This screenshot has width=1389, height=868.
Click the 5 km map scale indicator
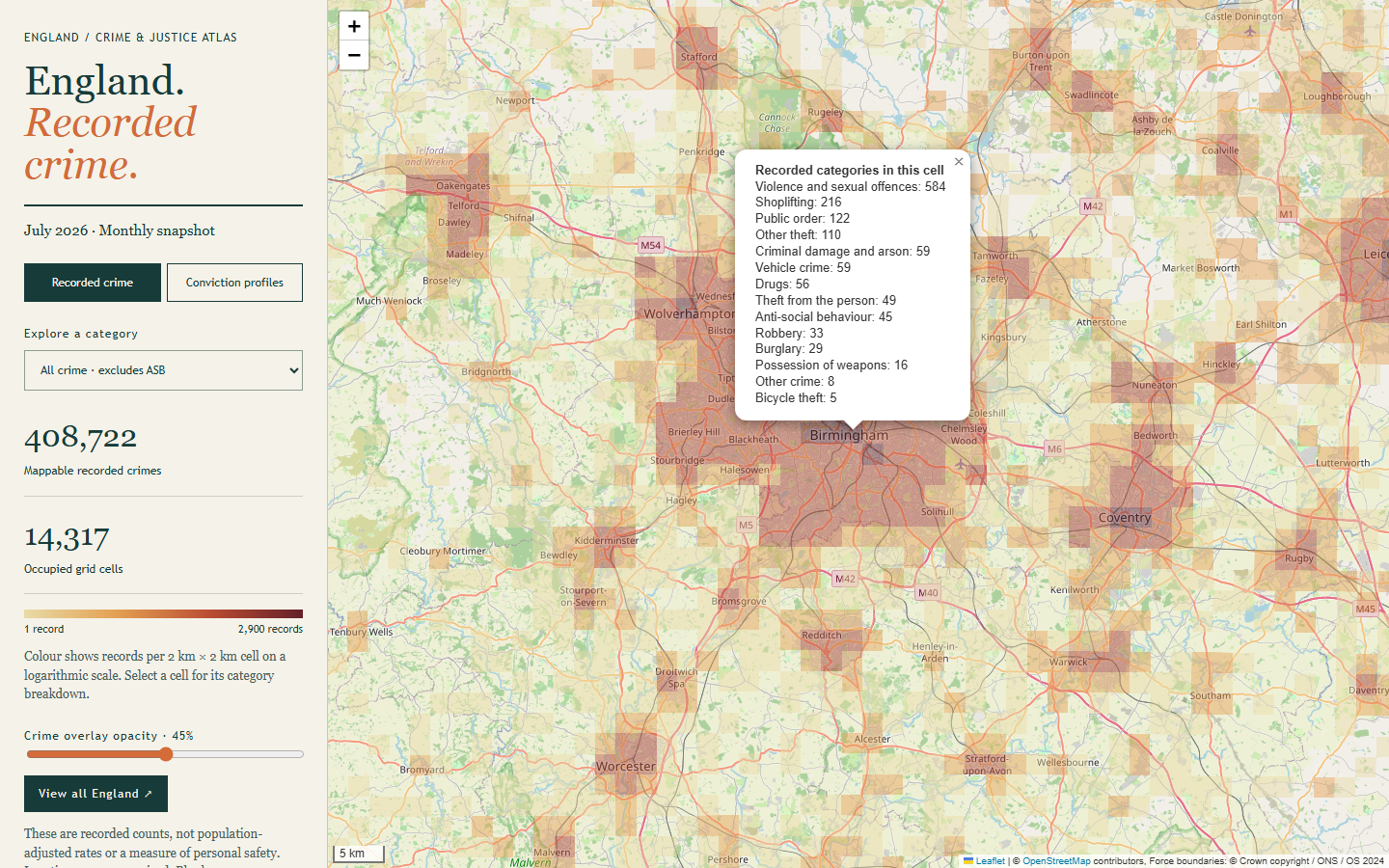(x=359, y=854)
